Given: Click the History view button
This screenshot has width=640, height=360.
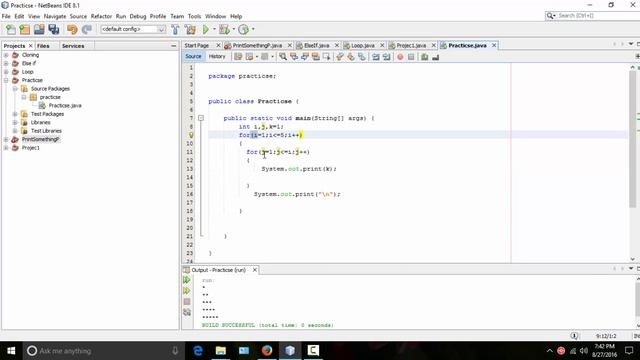Looking at the screenshot, I should [217, 57].
